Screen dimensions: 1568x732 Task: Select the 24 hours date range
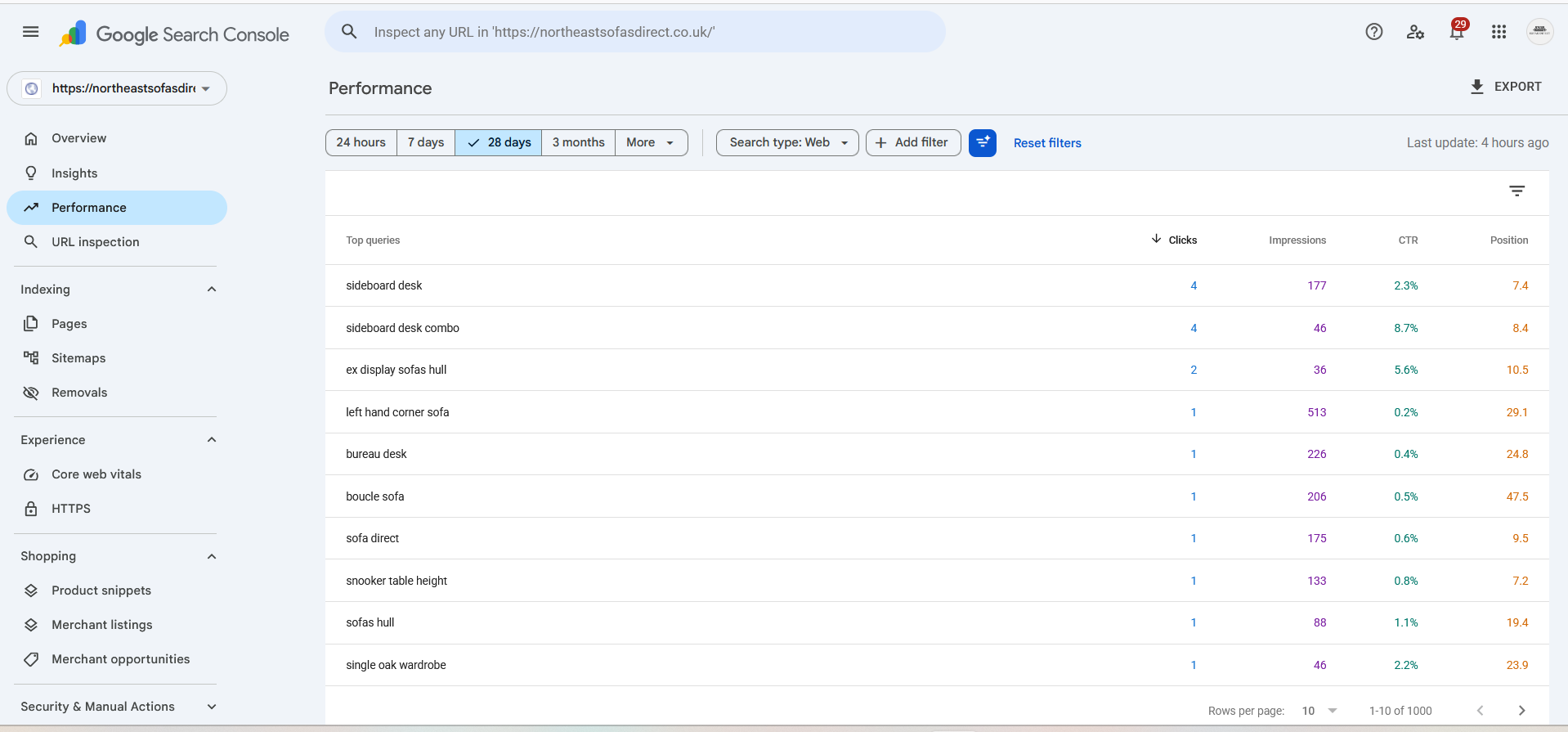361,142
